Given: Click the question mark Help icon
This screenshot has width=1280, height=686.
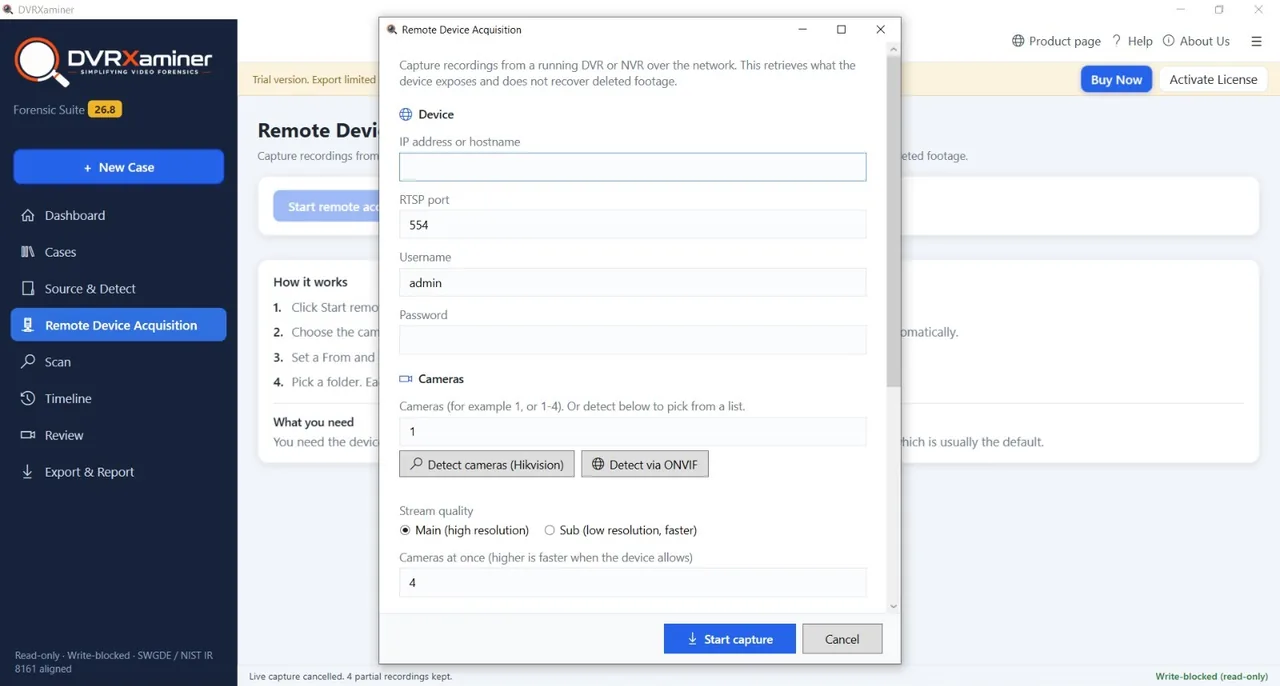Looking at the screenshot, I should (1116, 41).
